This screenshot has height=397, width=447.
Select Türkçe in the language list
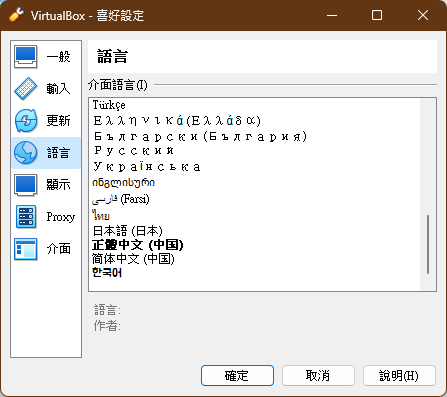(x=109, y=105)
